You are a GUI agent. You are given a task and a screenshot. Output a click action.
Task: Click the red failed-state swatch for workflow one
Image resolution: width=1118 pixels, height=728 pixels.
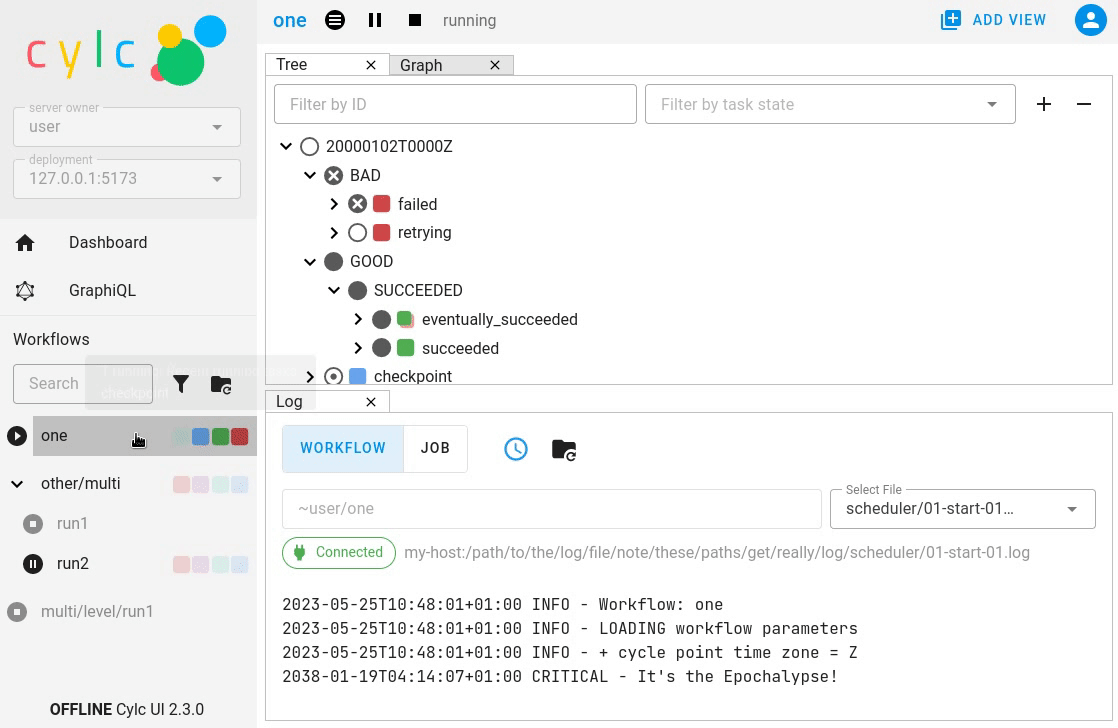tap(240, 436)
